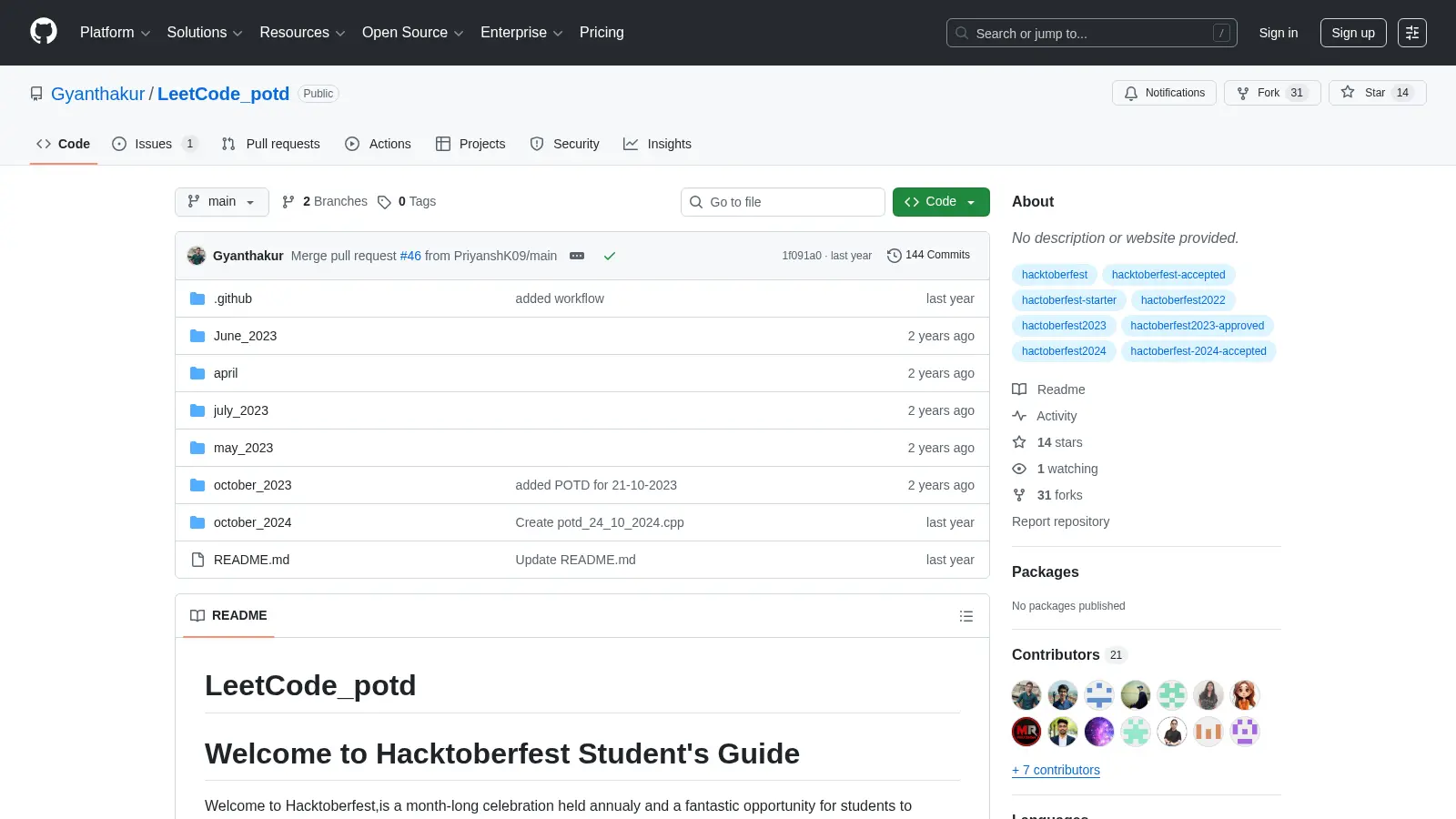Image resolution: width=1456 pixels, height=819 pixels.
Task: Click the eye icon next to 1 watching
Action: [1019, 469]
